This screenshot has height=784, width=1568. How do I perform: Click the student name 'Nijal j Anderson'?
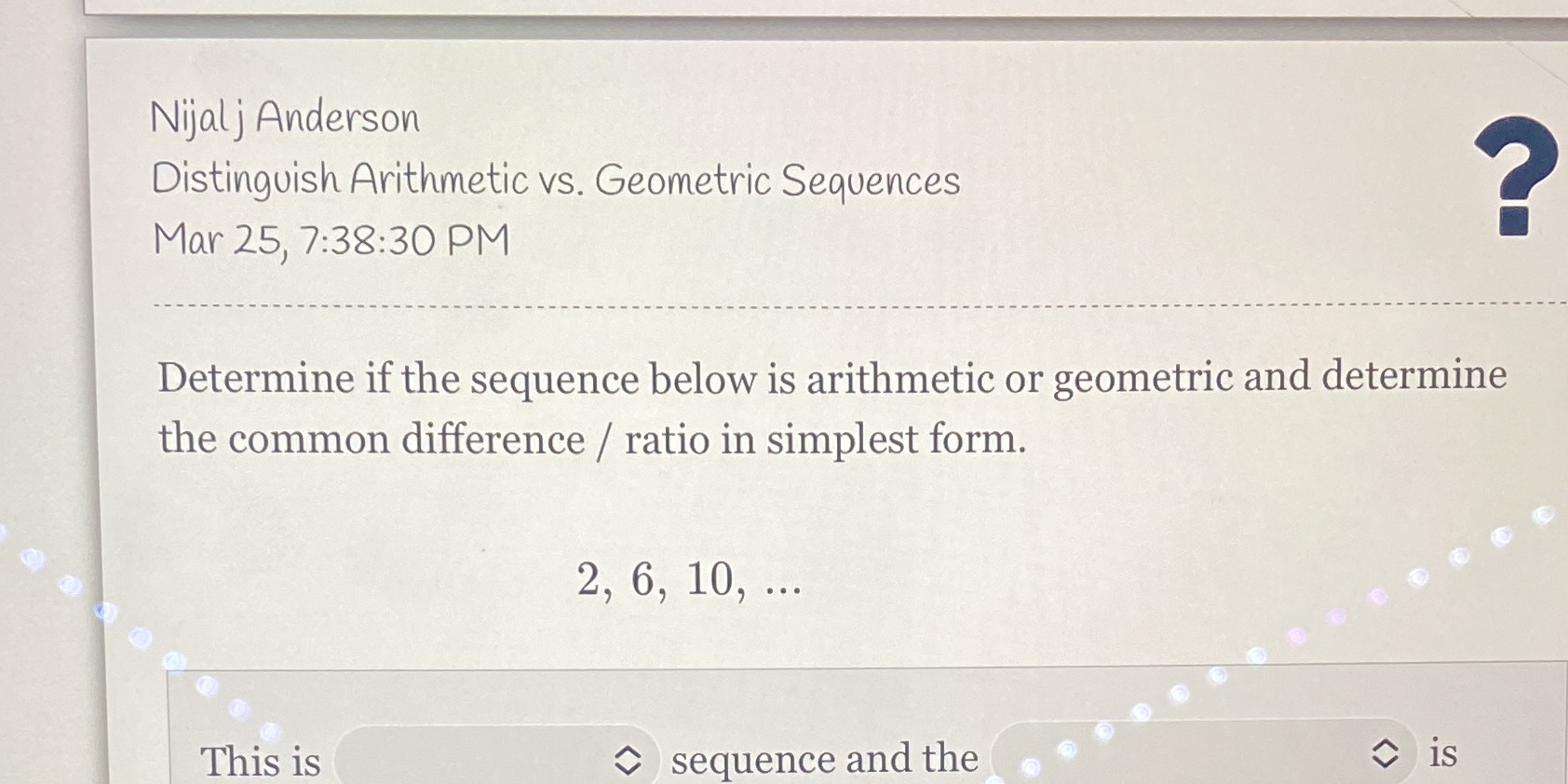pos(285,117)
